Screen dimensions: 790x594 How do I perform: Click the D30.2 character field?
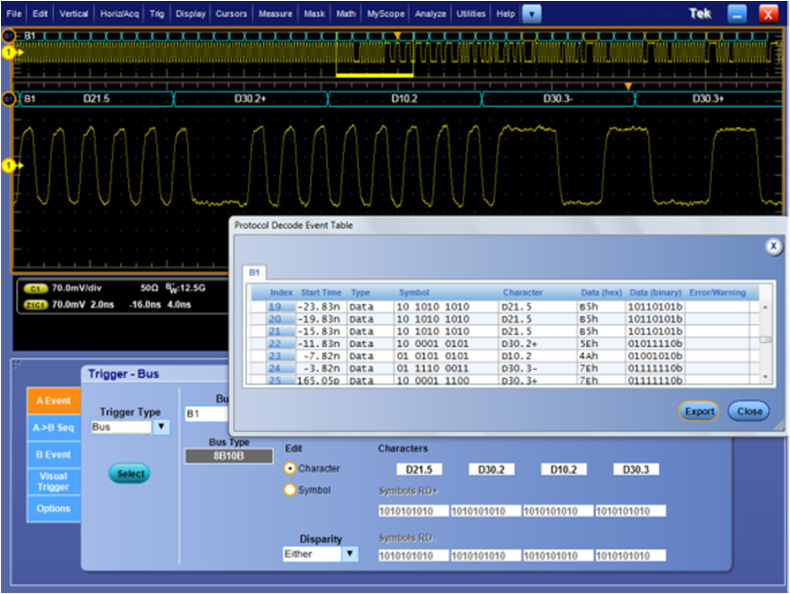492,469
